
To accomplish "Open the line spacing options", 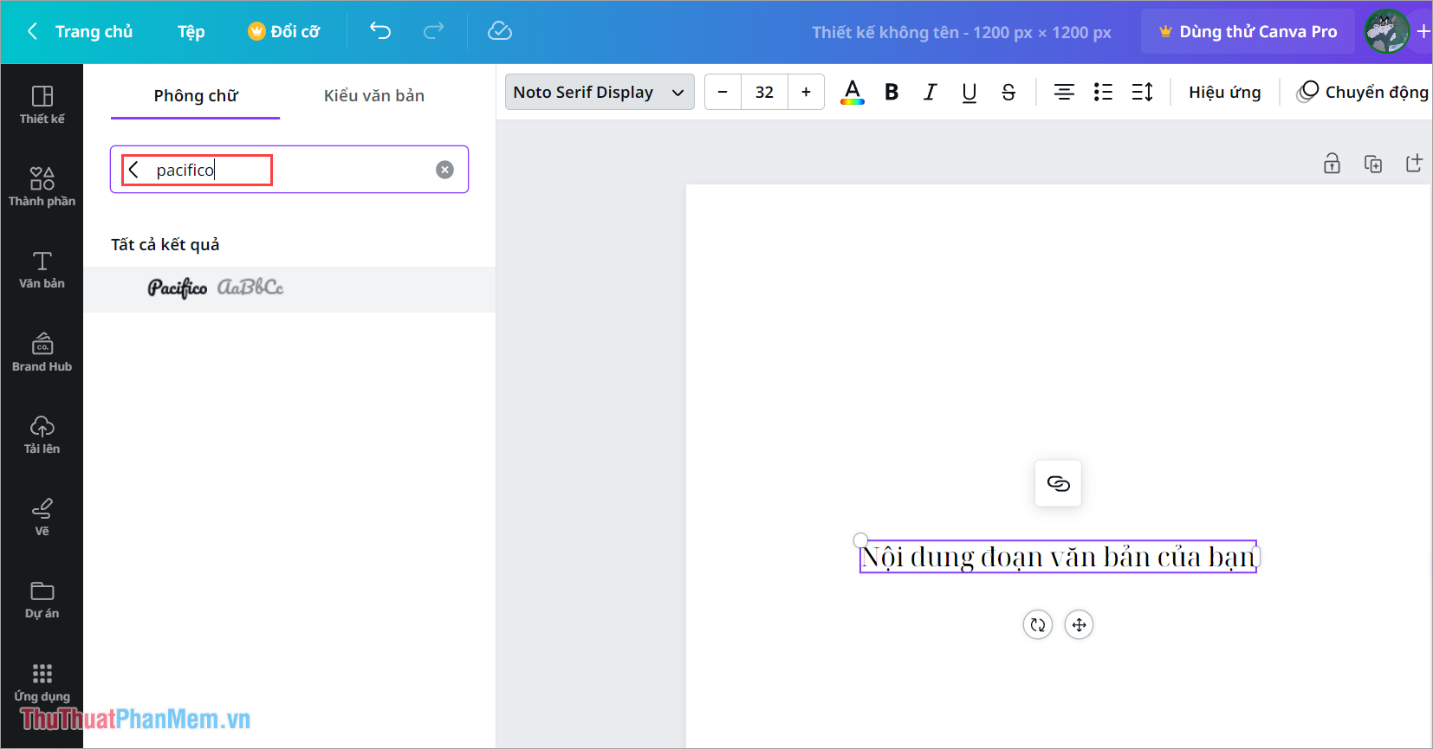I will [x=1142, y=92].
